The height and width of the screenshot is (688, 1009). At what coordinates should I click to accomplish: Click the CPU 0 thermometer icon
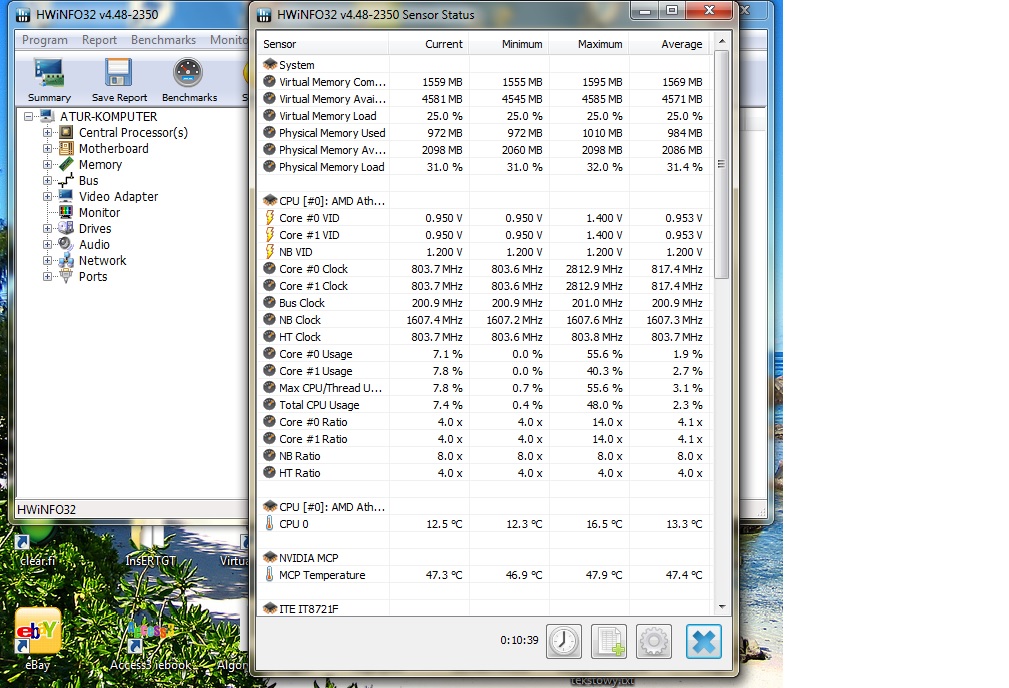[270, 523]
